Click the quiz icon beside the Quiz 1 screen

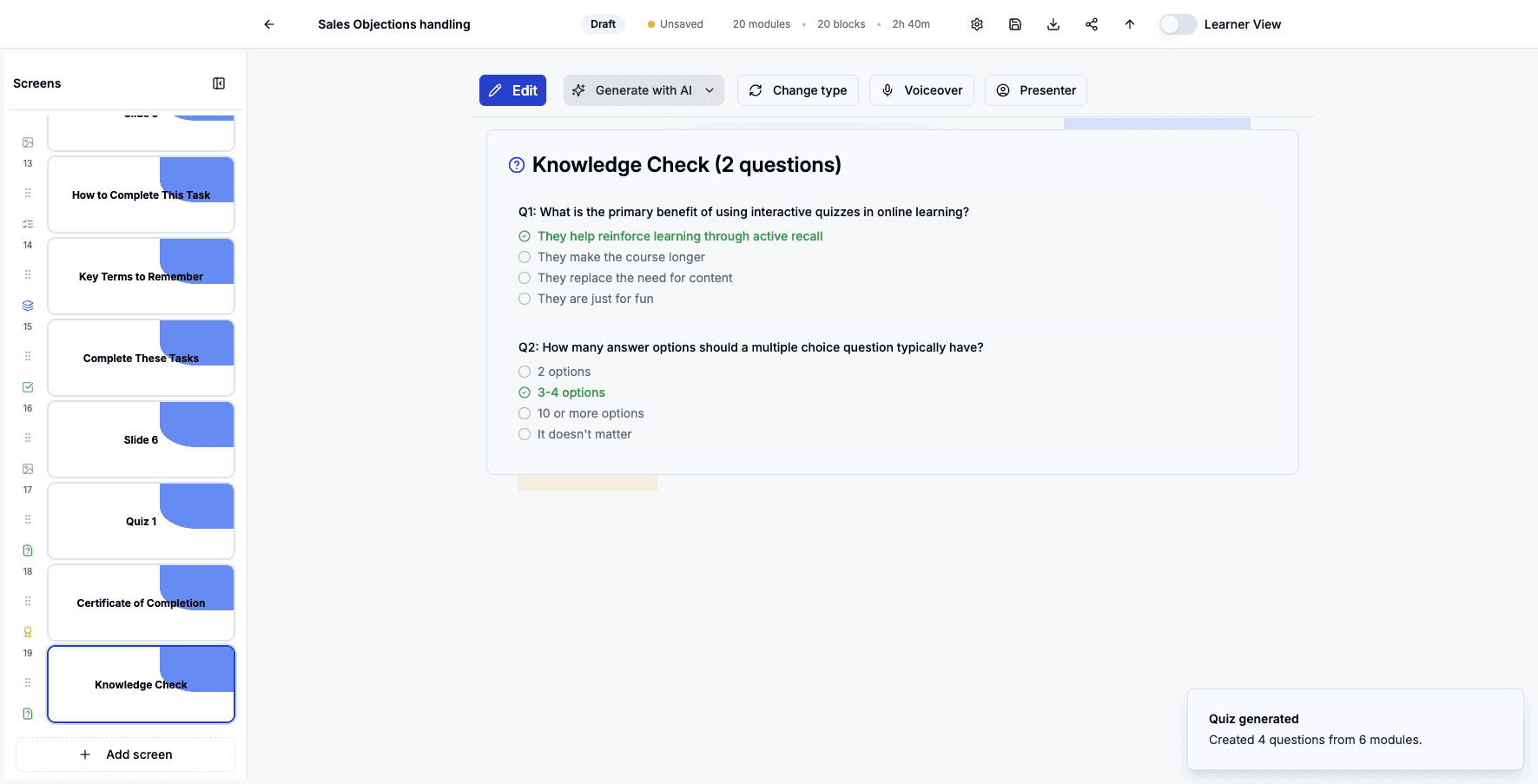[x=27, y=550]
